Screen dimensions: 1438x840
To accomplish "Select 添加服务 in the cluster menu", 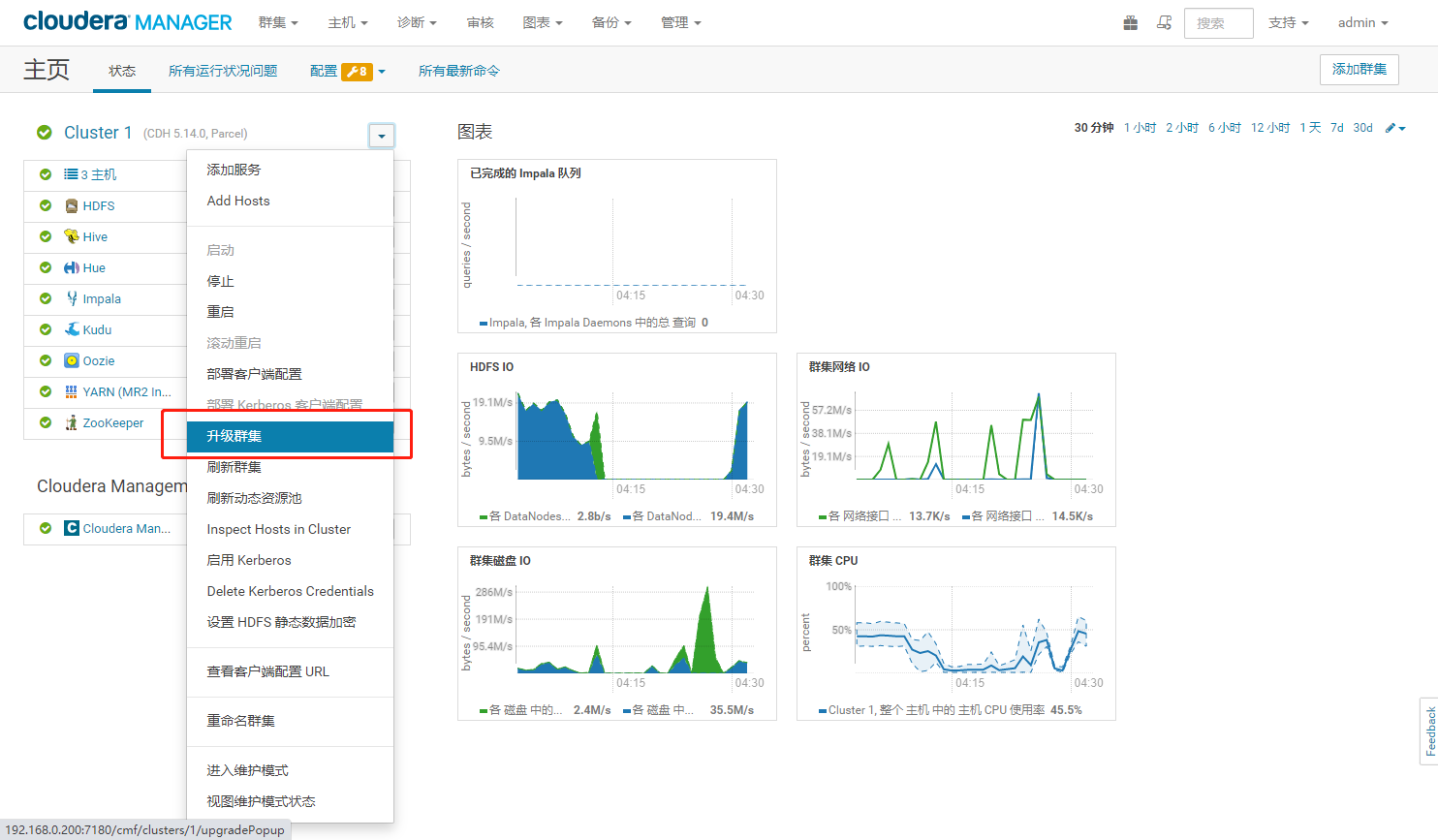I will [x=290, y=170].
